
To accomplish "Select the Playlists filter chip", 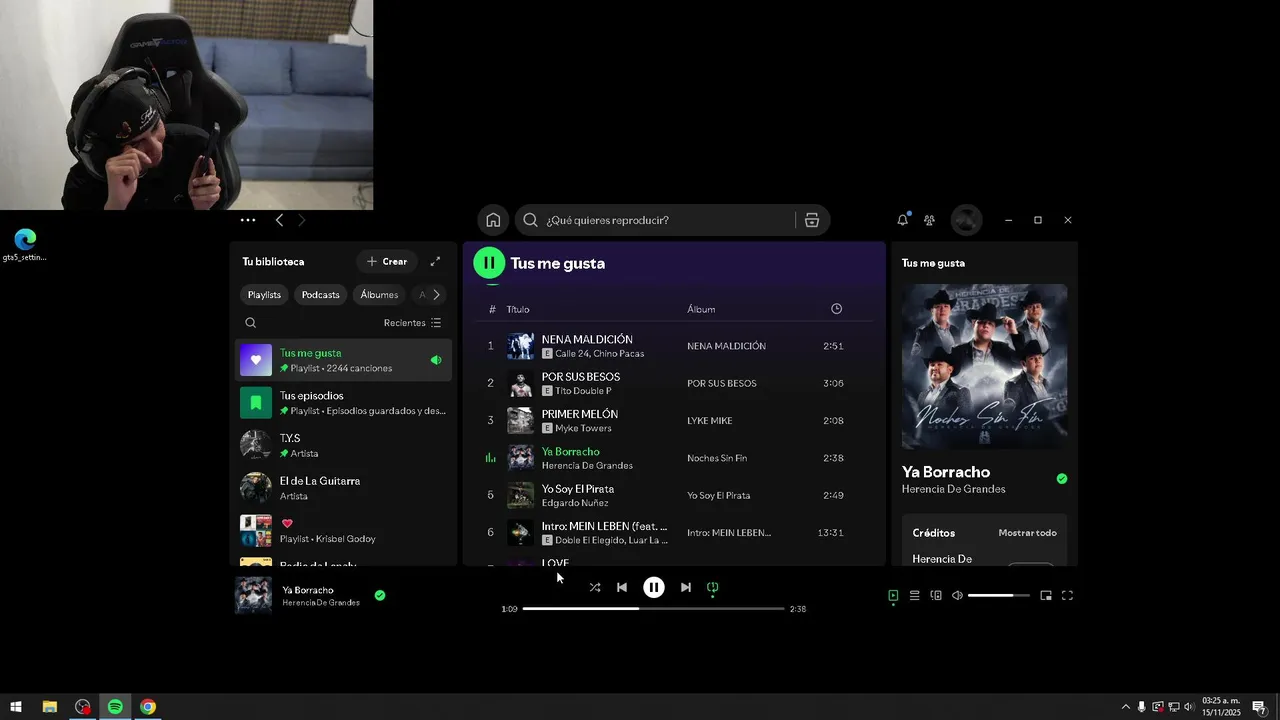I will click(x=265, y=295).
